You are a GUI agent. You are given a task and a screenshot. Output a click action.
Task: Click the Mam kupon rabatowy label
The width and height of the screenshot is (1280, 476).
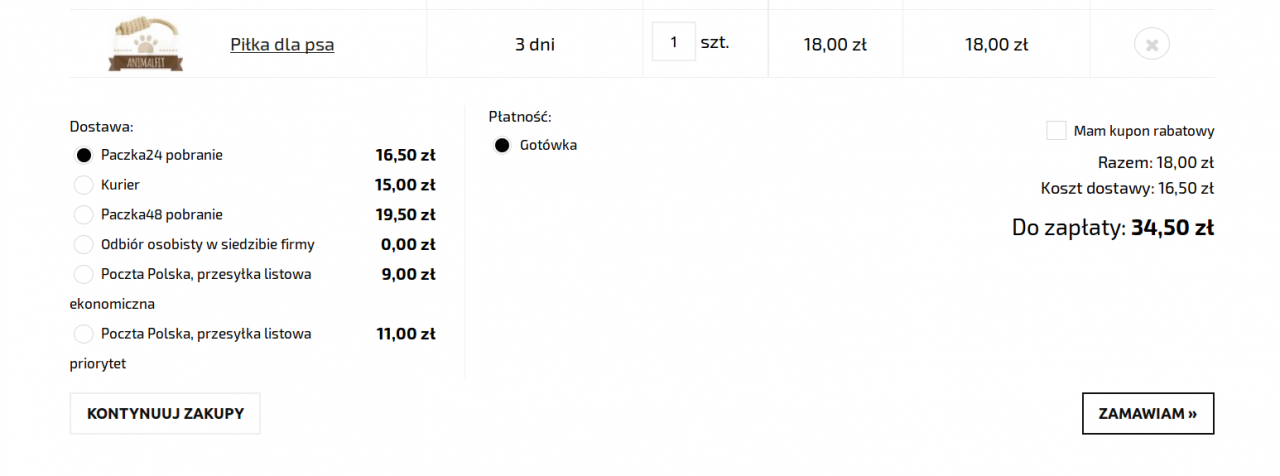tap(1144, 131)
